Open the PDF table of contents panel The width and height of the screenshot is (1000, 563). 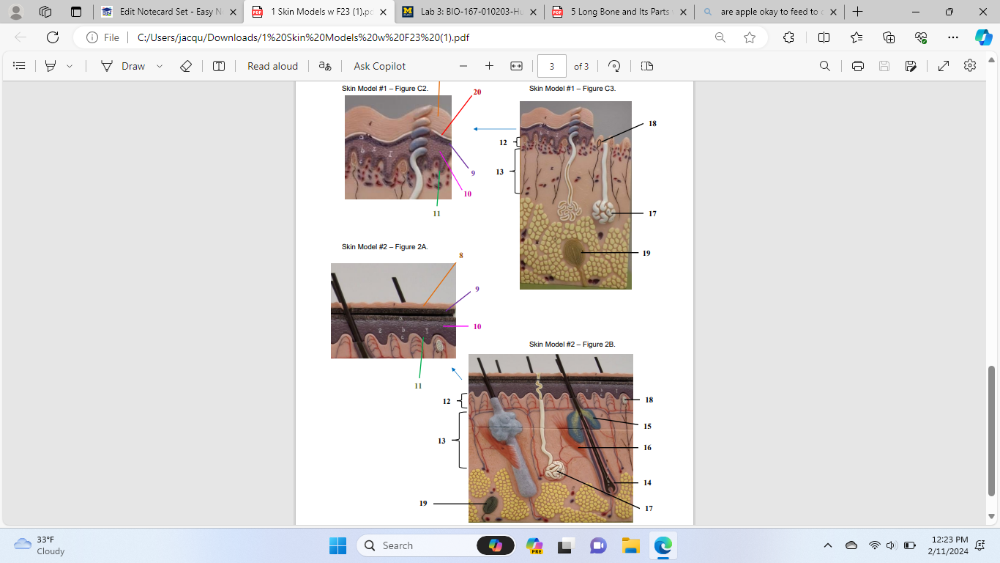click(x=19, y=66)
